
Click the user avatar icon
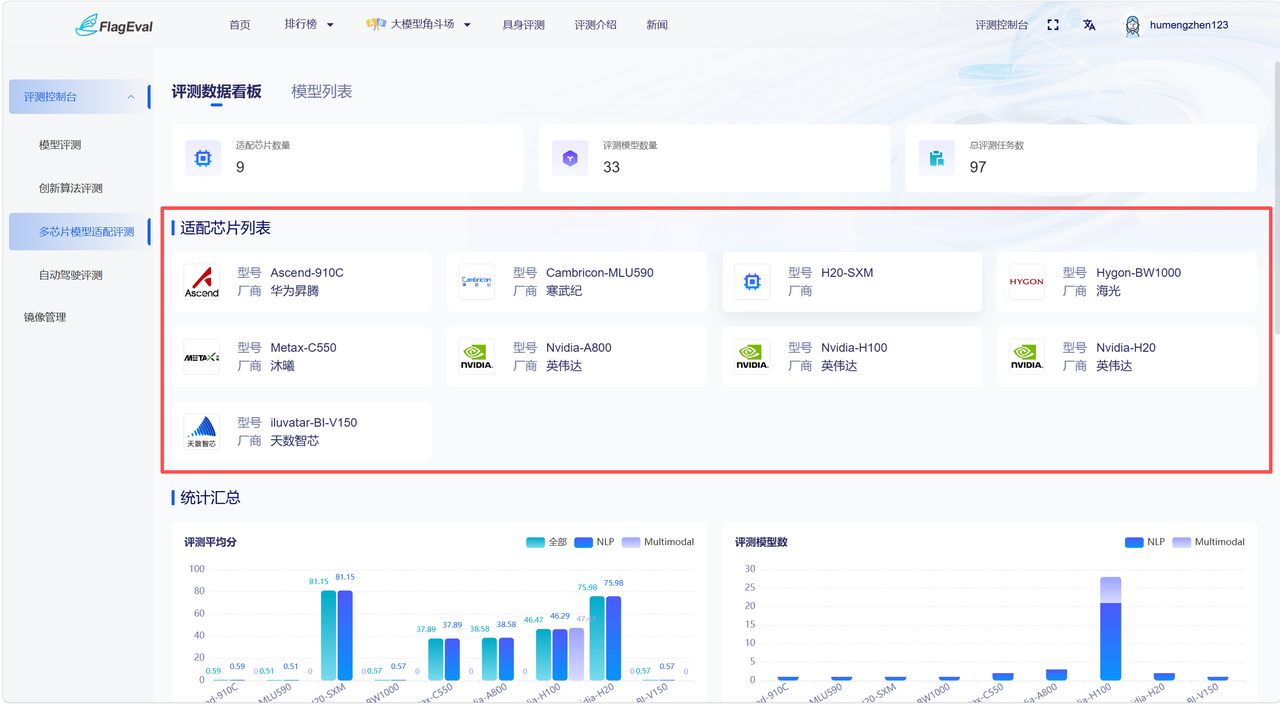(x=1133, y=26)
